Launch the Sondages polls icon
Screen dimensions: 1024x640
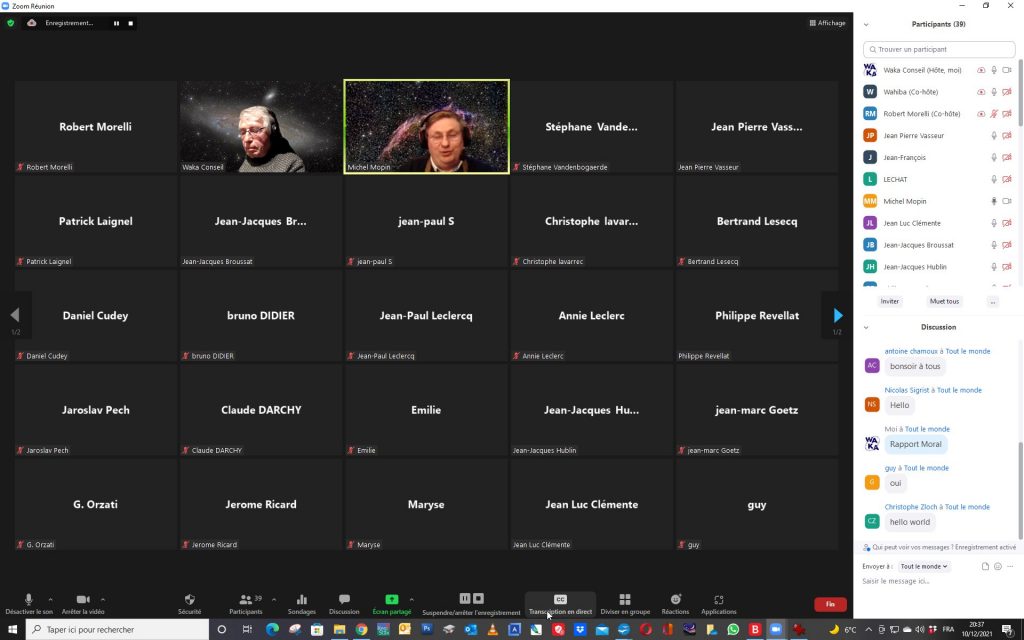302,603
